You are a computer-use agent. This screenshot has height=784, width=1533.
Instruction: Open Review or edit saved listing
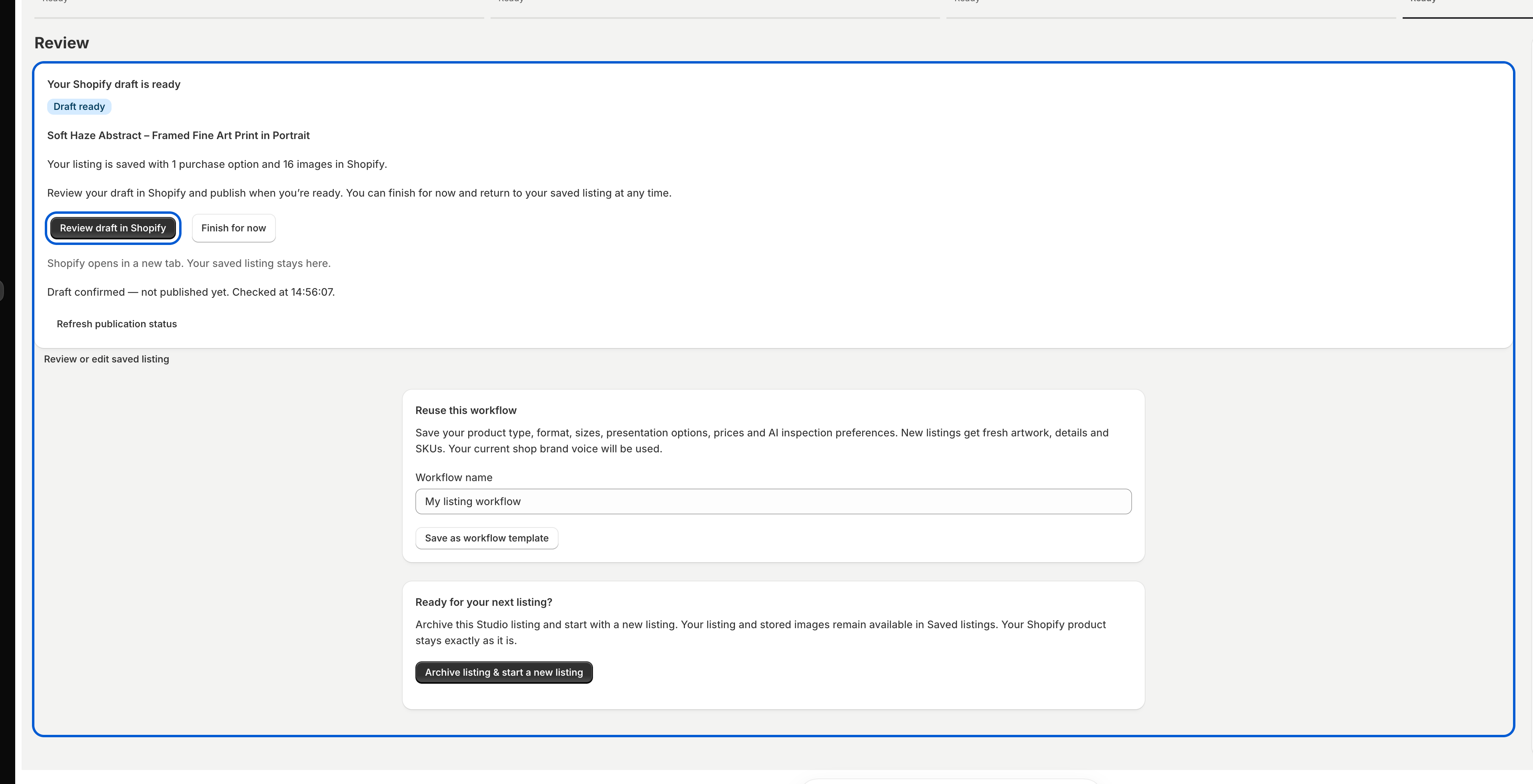tap(106, 359)
